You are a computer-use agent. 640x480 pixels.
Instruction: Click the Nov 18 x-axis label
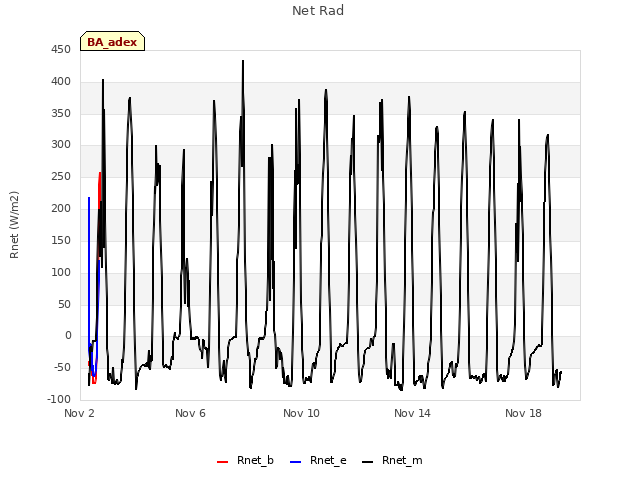point(523,413)
